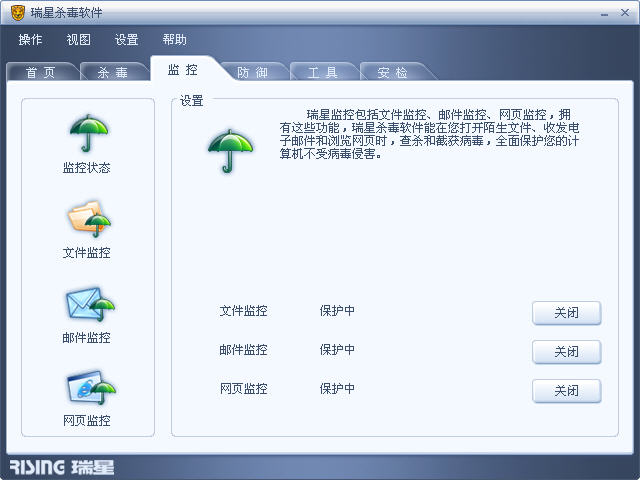Open the 监控状态 umbrella icon

pyautogui.click(x=89, y=133)
